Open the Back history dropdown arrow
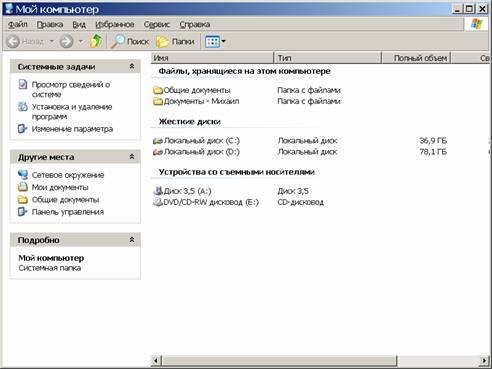Screen dimensions: 492x369 [52, 42]
